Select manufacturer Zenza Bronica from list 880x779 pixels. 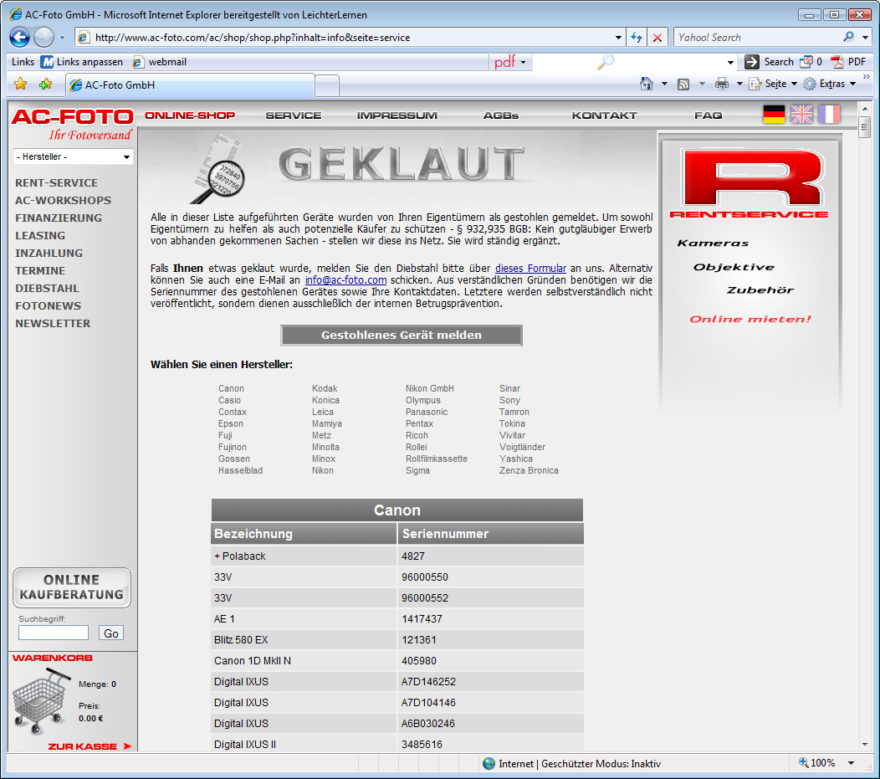pyautogui.click(x=529, y=470)
